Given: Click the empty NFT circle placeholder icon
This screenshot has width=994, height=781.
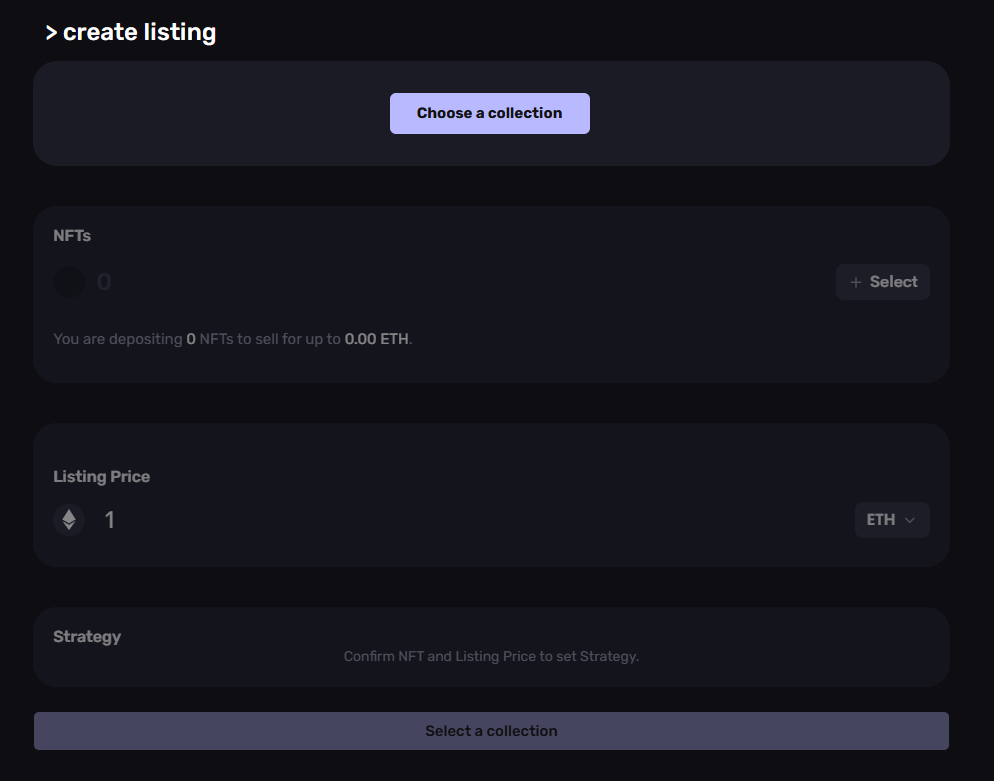Looking at the screenshot, I should point(69,282).
